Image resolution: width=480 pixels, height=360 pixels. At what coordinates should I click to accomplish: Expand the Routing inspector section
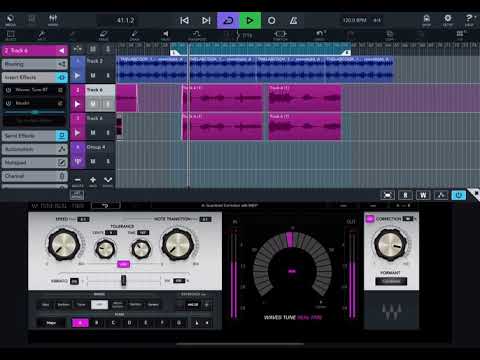35,64
